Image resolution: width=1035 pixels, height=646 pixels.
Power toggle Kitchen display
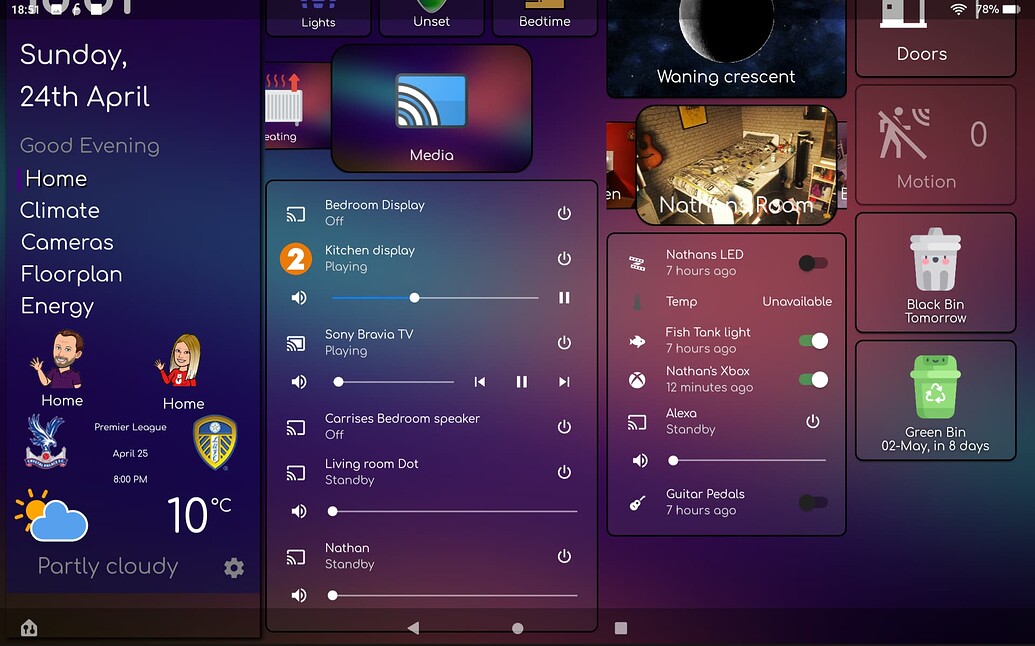coord(564,258)
